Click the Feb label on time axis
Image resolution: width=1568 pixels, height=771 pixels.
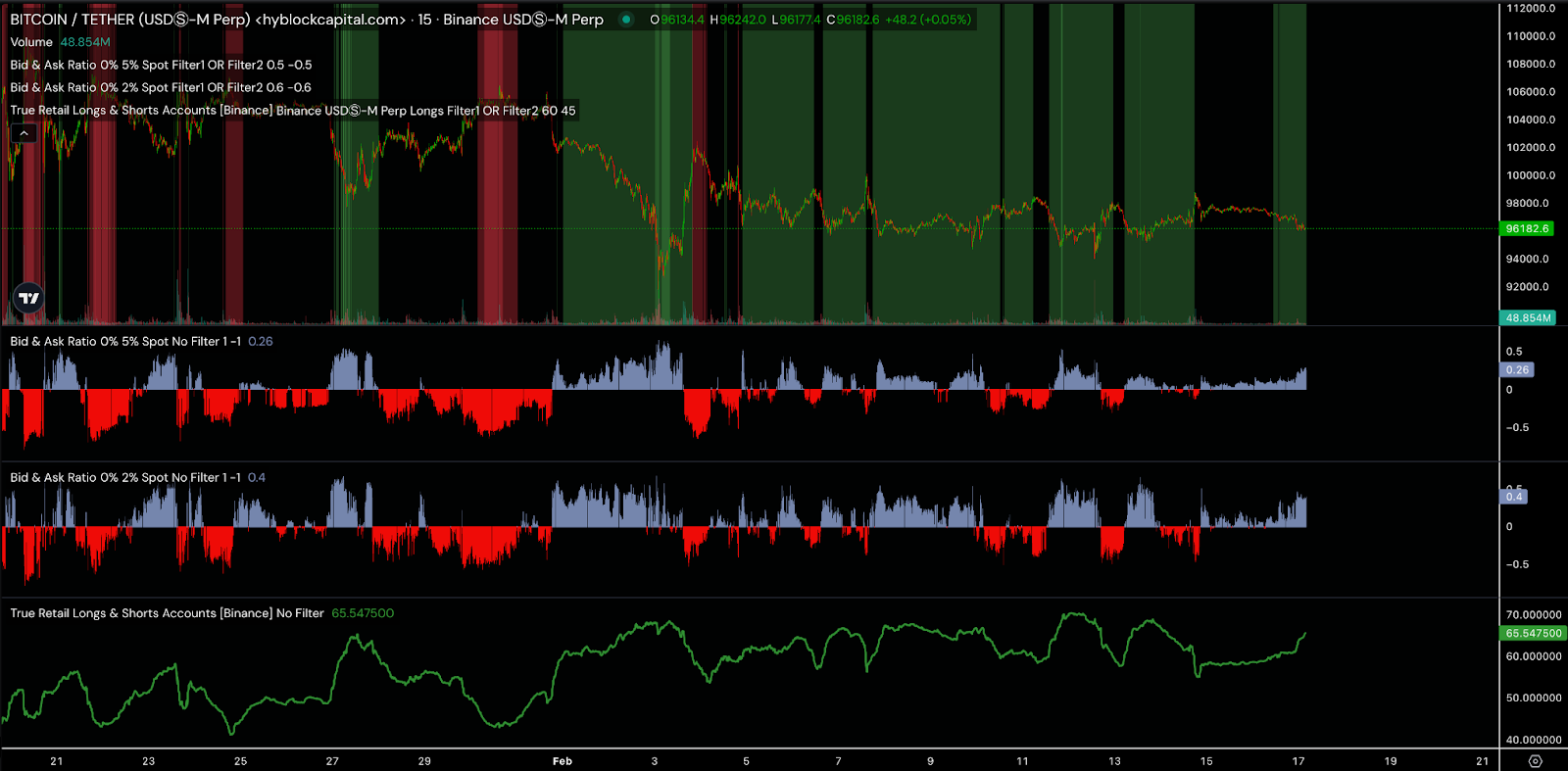click(563, 761)
